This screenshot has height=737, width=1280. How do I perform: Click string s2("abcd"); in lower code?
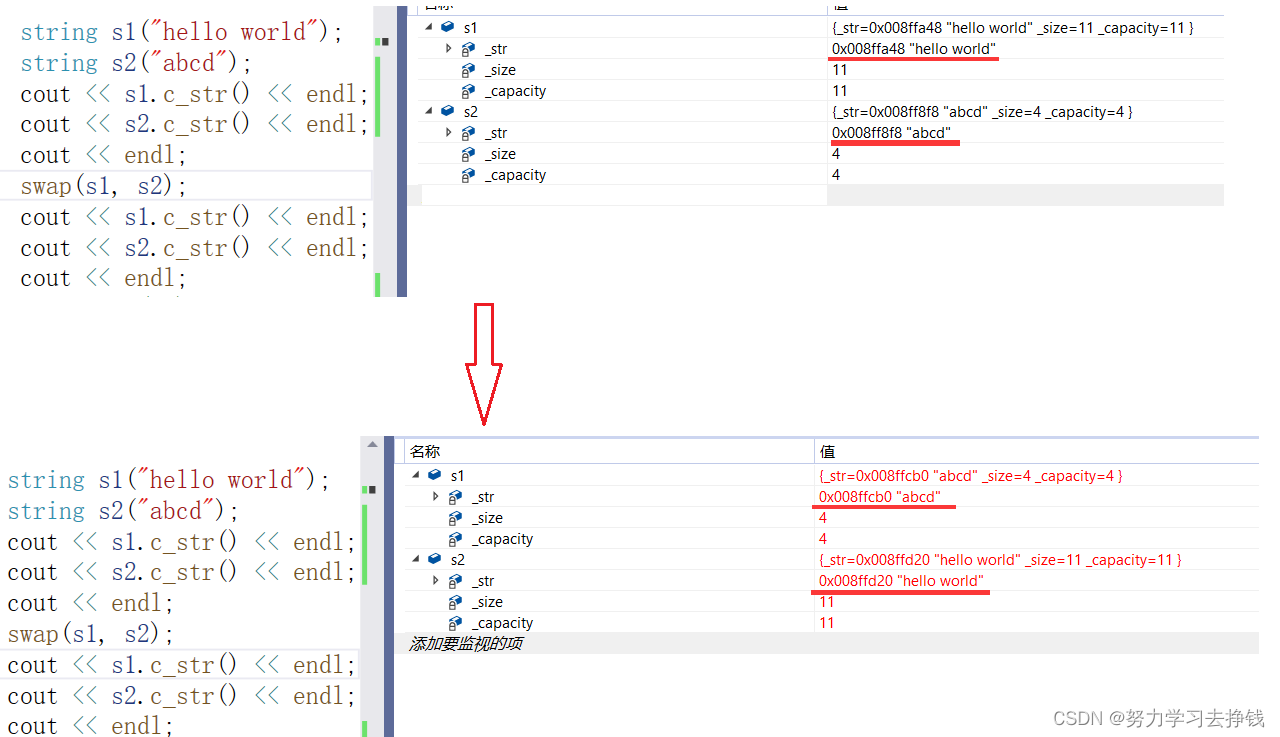tap(124, 511)
